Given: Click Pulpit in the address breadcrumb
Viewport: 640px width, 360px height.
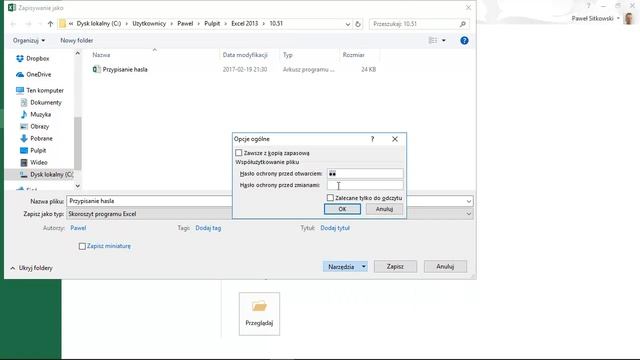Looking at the screenshot, I should (x=212, y=24).
